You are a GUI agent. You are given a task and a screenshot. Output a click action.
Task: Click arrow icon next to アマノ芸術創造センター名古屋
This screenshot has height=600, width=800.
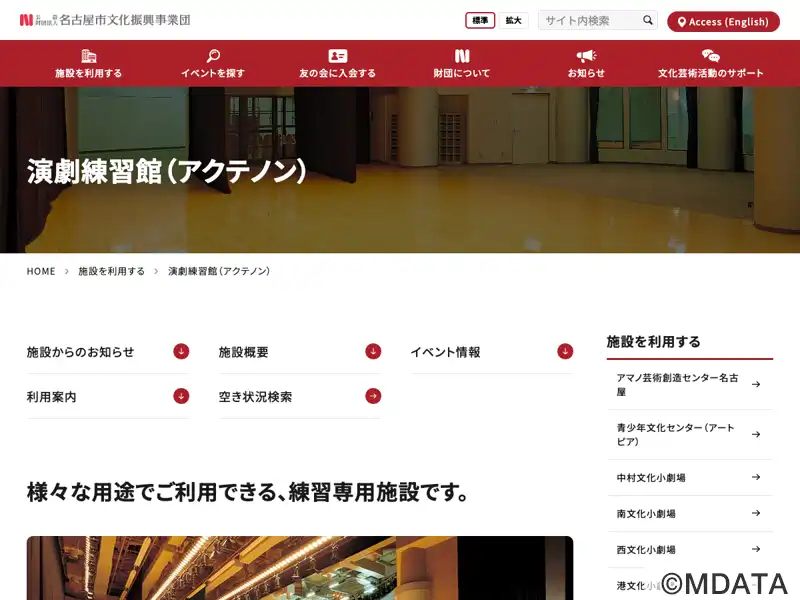pyautogui.click(x=756, y=384)
